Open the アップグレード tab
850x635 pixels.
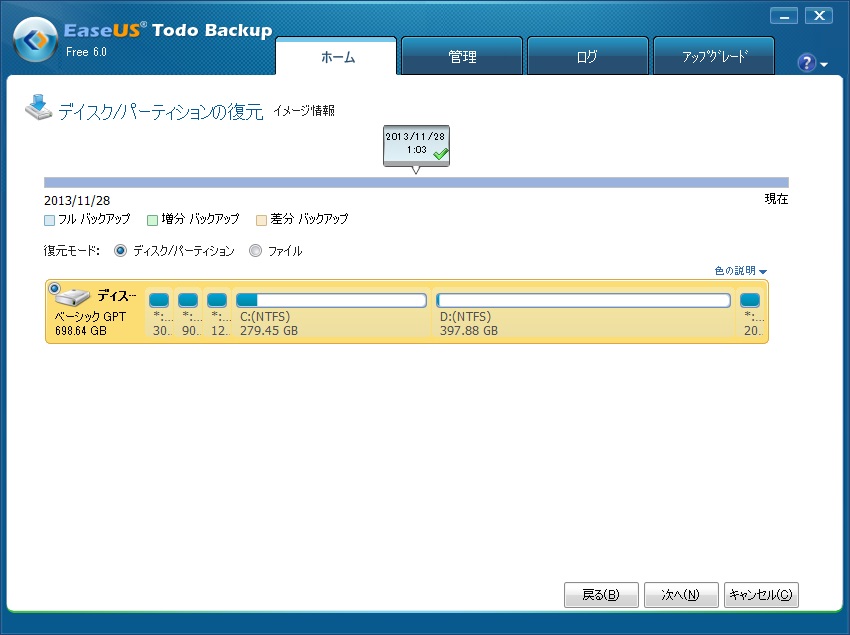coord(714,56)
